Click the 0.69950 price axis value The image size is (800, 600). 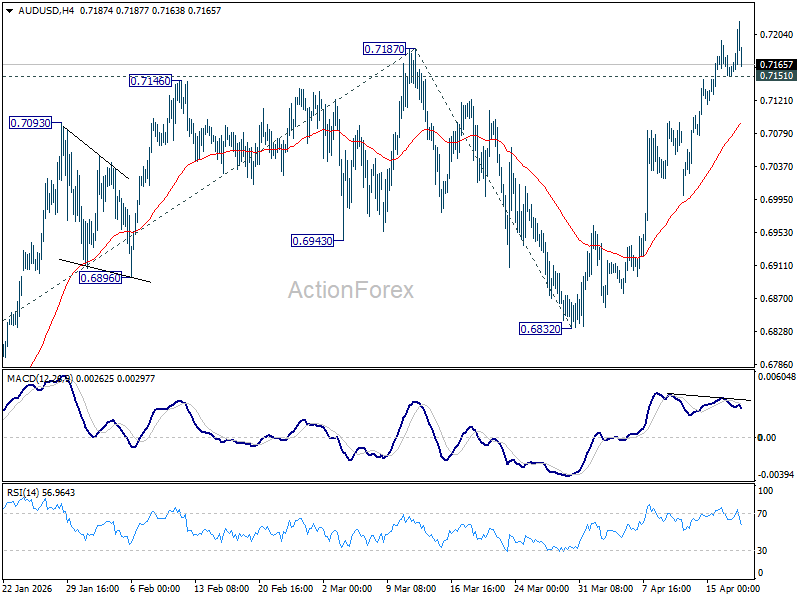click(x=777, y=199)
